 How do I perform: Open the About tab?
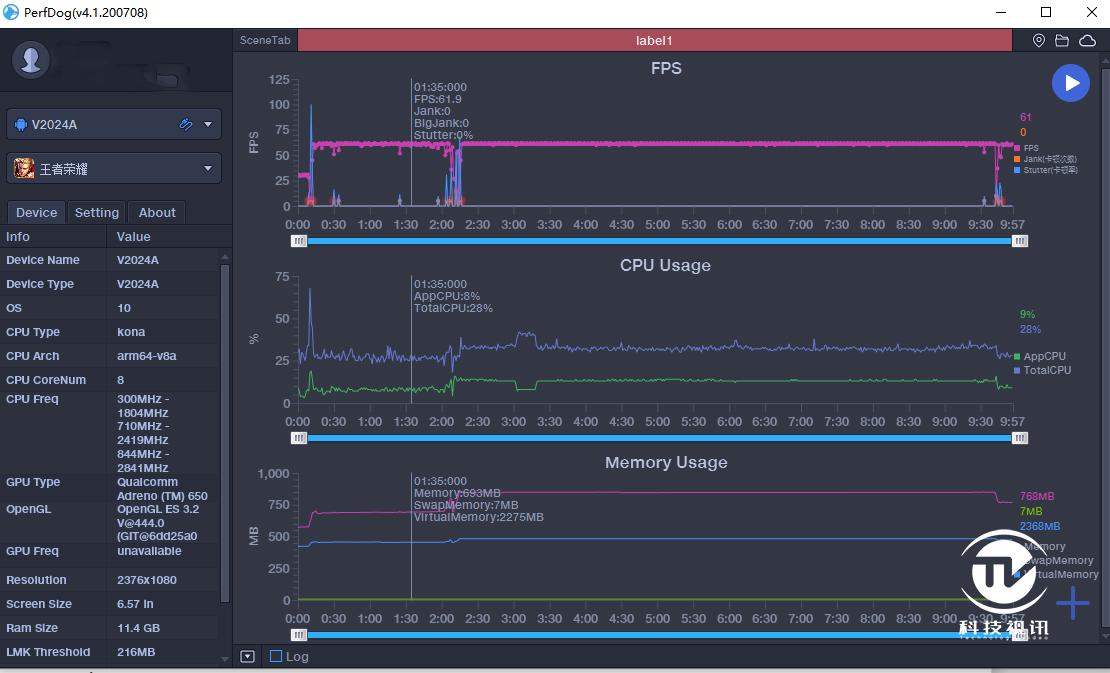coord(157,212)
